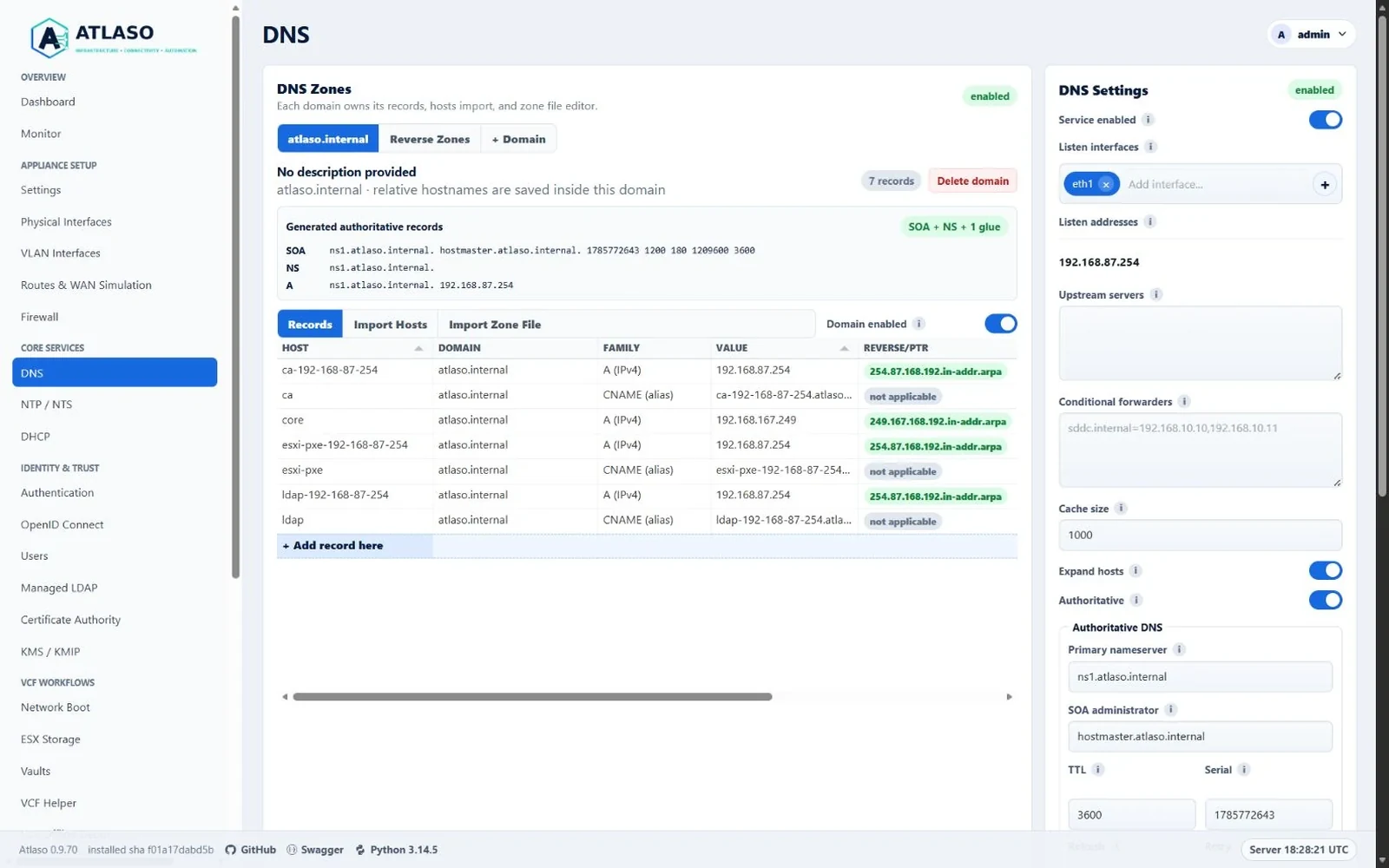Click SOA administrator input field
The width and height of the screenshot is (1389, 868).
(x=1200, y=736)
